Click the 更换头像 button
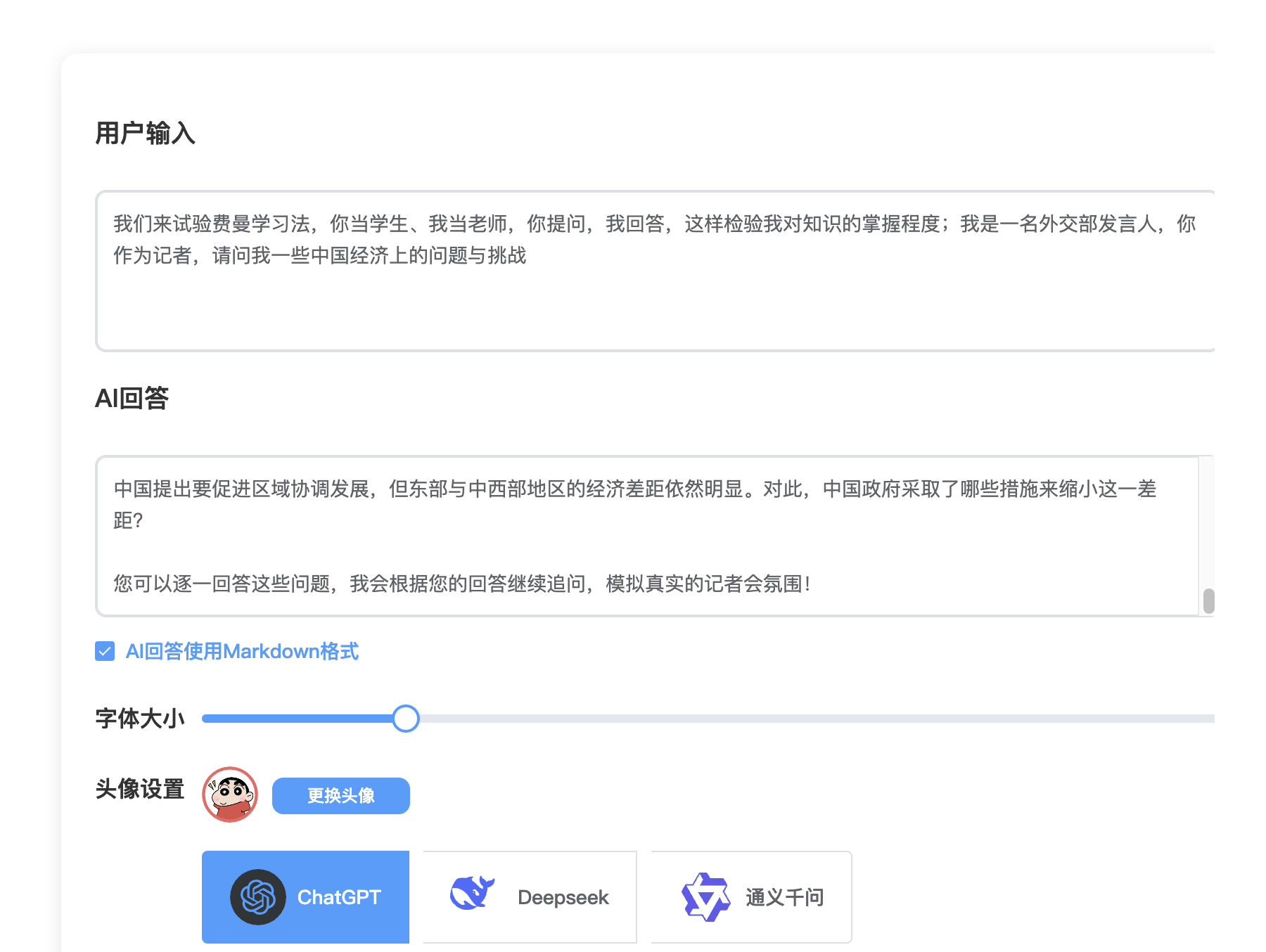The height and width of the screenshot is (952, 1266). [341, 796]
